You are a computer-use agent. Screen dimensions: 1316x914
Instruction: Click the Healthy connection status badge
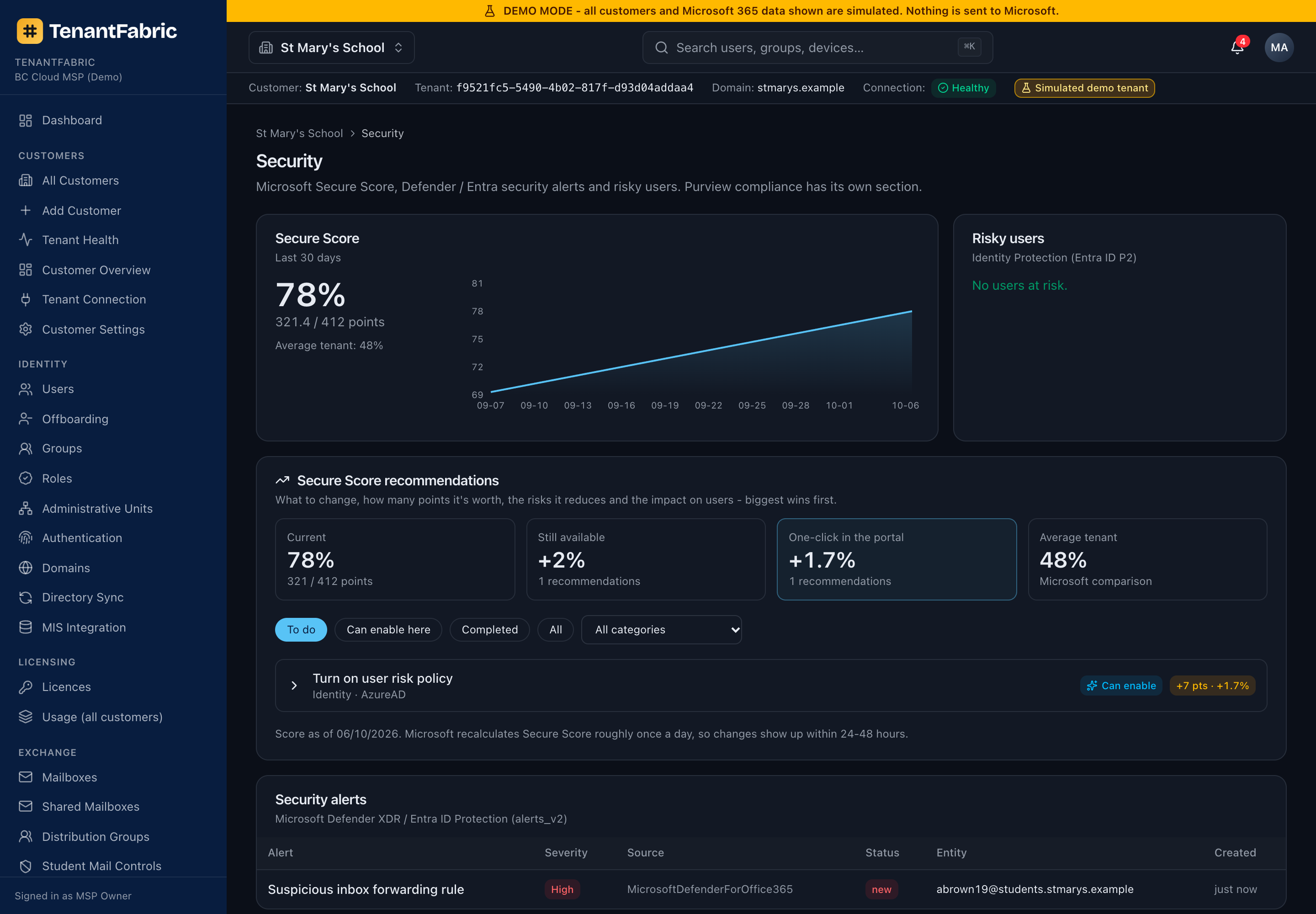point(963,88)
